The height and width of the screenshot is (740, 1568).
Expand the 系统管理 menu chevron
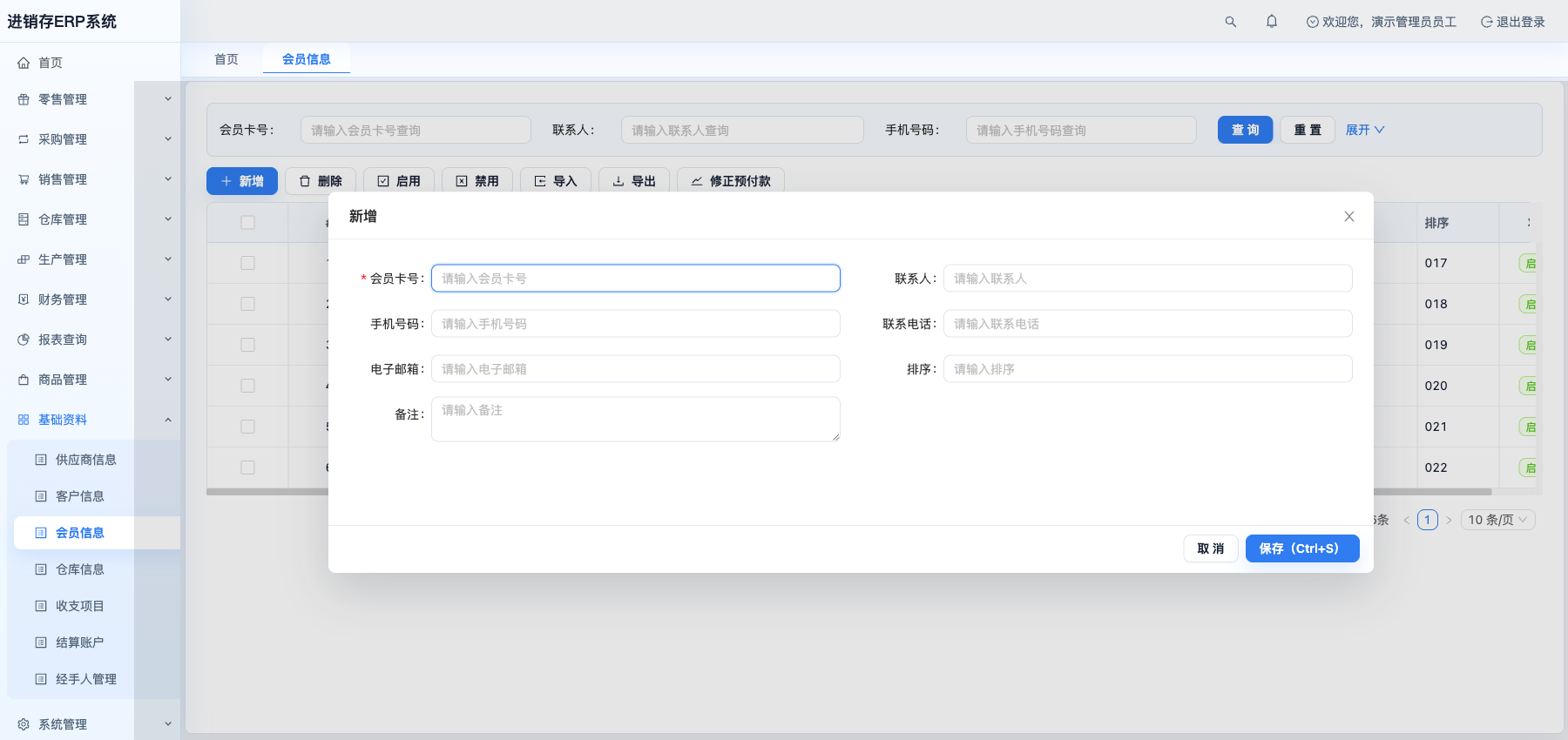tap(168, 724)
